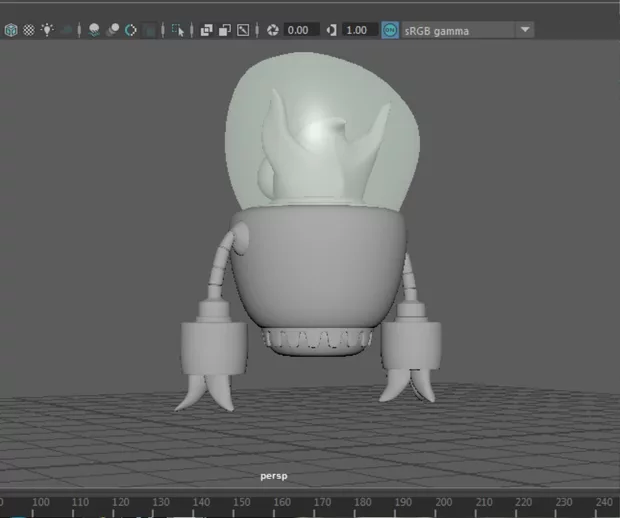The image size is (620, 518).
Task: Click the X-Ray Joints icon
Action: (242, 30)
